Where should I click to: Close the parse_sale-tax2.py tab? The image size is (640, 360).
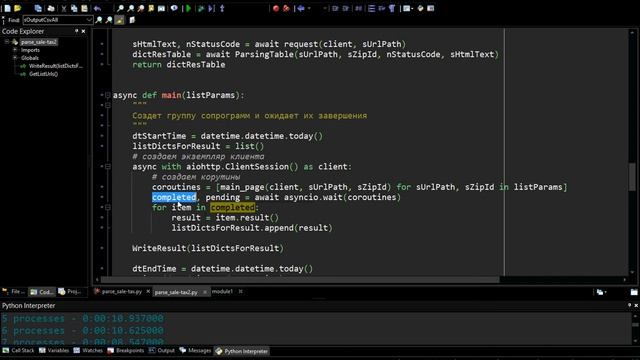pos(204,291)
